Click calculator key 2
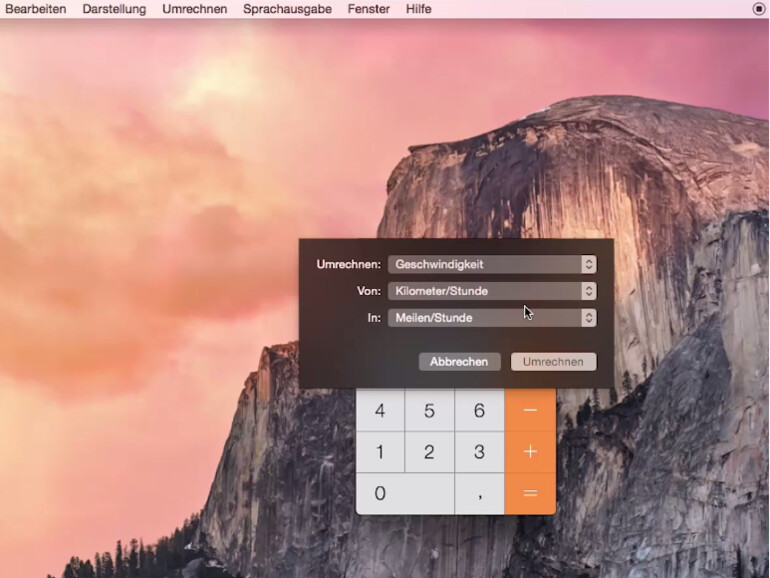This screenshot has width=770, height=578. (x=430, y=452)
